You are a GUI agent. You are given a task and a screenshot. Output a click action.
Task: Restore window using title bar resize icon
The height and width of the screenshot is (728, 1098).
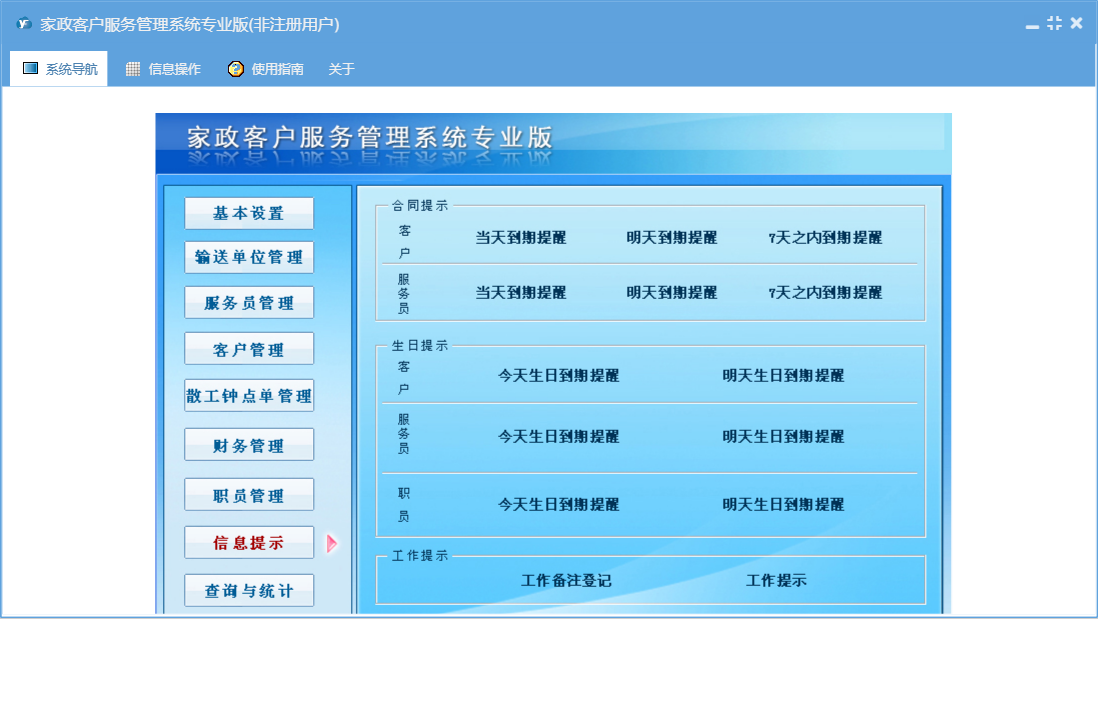tap(1054, 23)
